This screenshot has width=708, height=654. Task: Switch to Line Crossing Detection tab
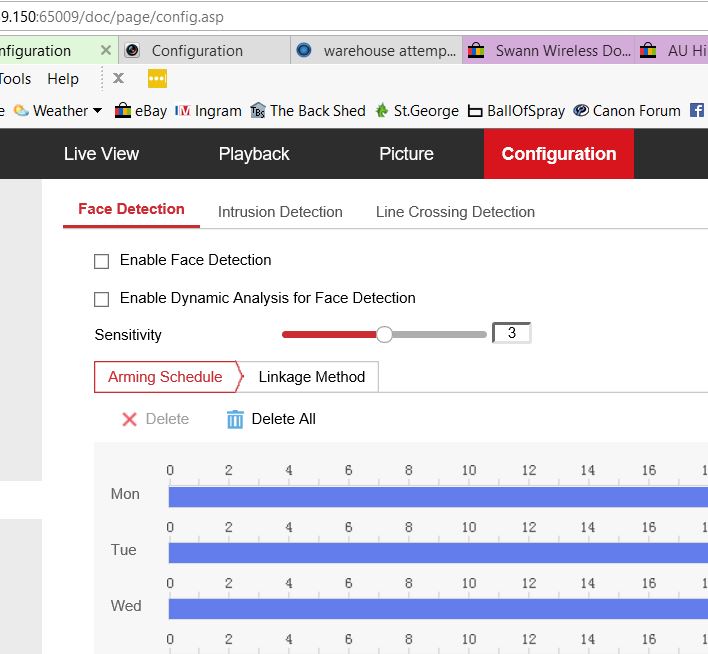point(455,212)
